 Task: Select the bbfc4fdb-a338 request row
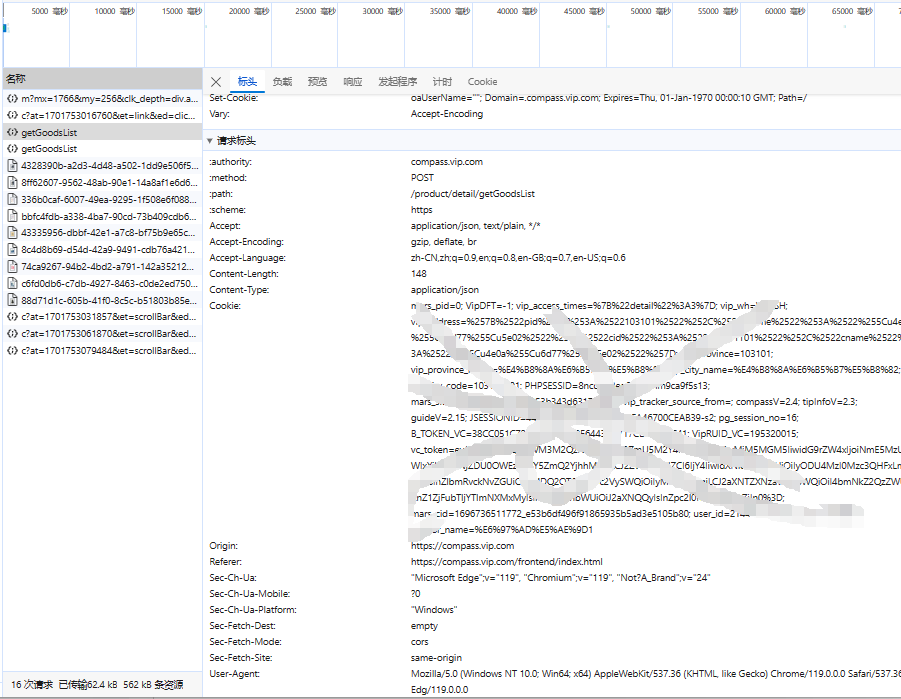pyautogui.click(x=100, y=216)
